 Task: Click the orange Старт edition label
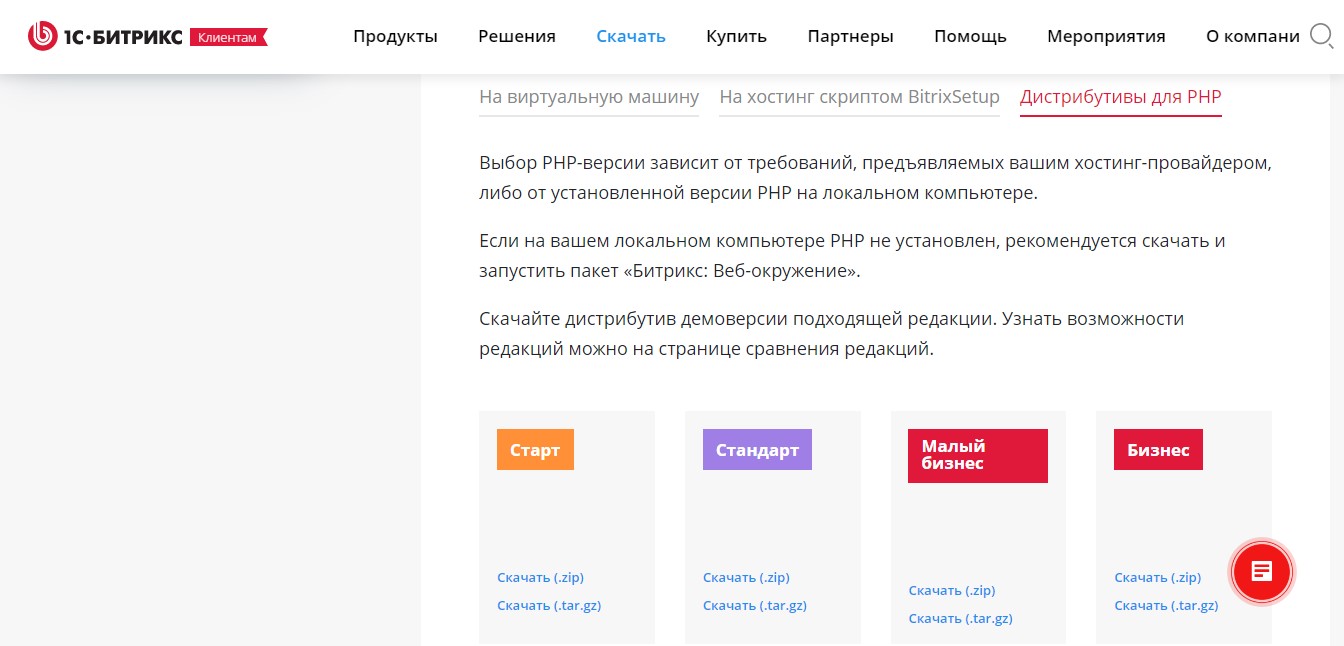pos(535,450)
